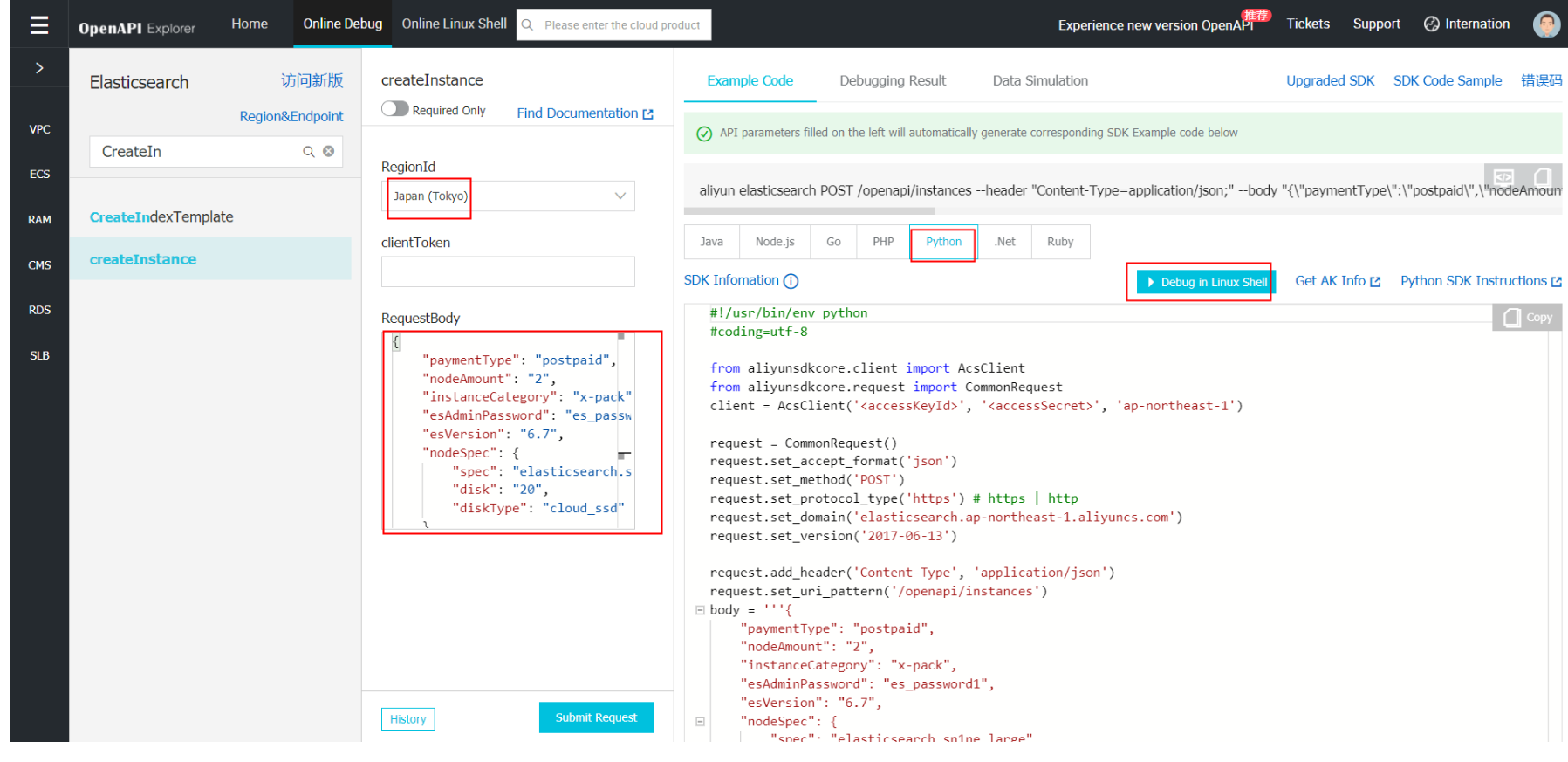The width and height of the screenshot is (1568, 762).
Task: Open Python SDK Instructions link
Action: (1474, 281)
